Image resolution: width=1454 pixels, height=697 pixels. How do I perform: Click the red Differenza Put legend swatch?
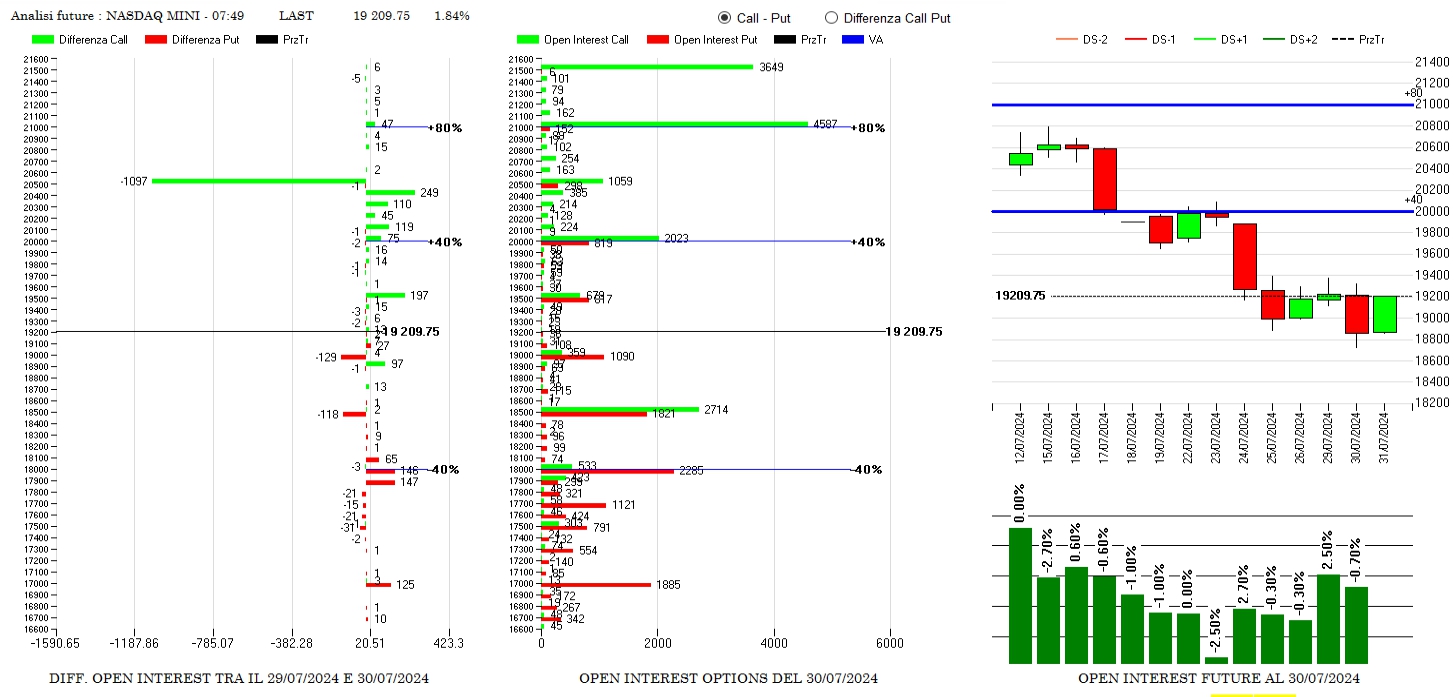(x=155, y=40)
